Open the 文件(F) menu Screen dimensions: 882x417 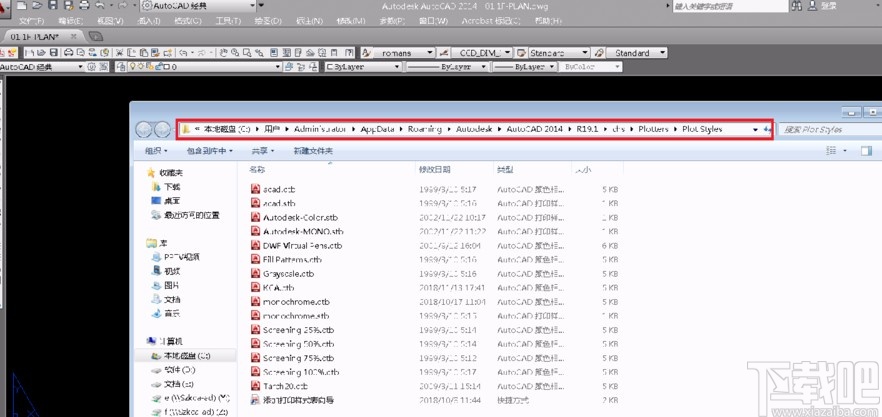tap(32, 21)
